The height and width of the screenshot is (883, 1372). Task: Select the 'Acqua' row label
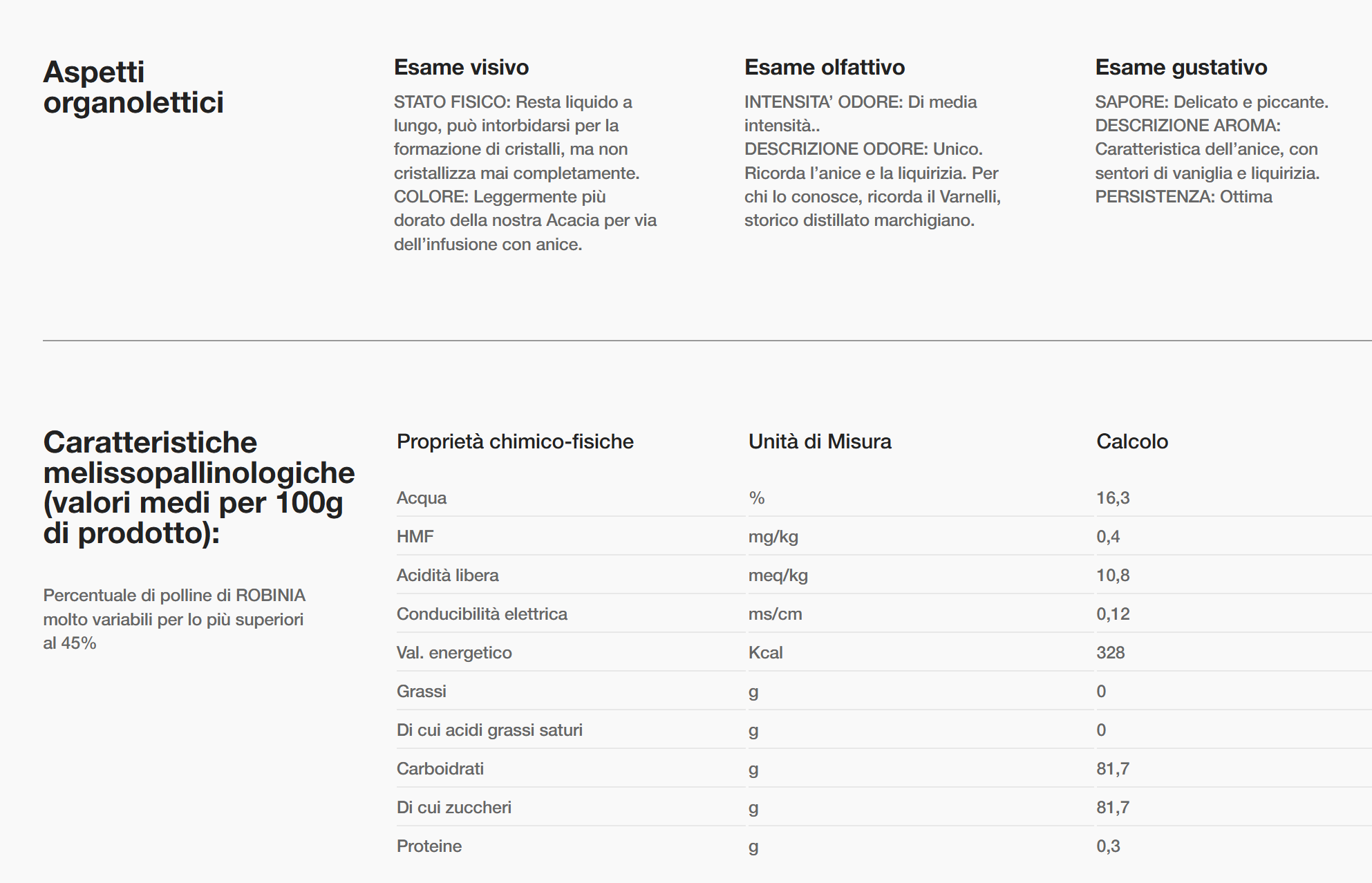[x=422, y=498]
